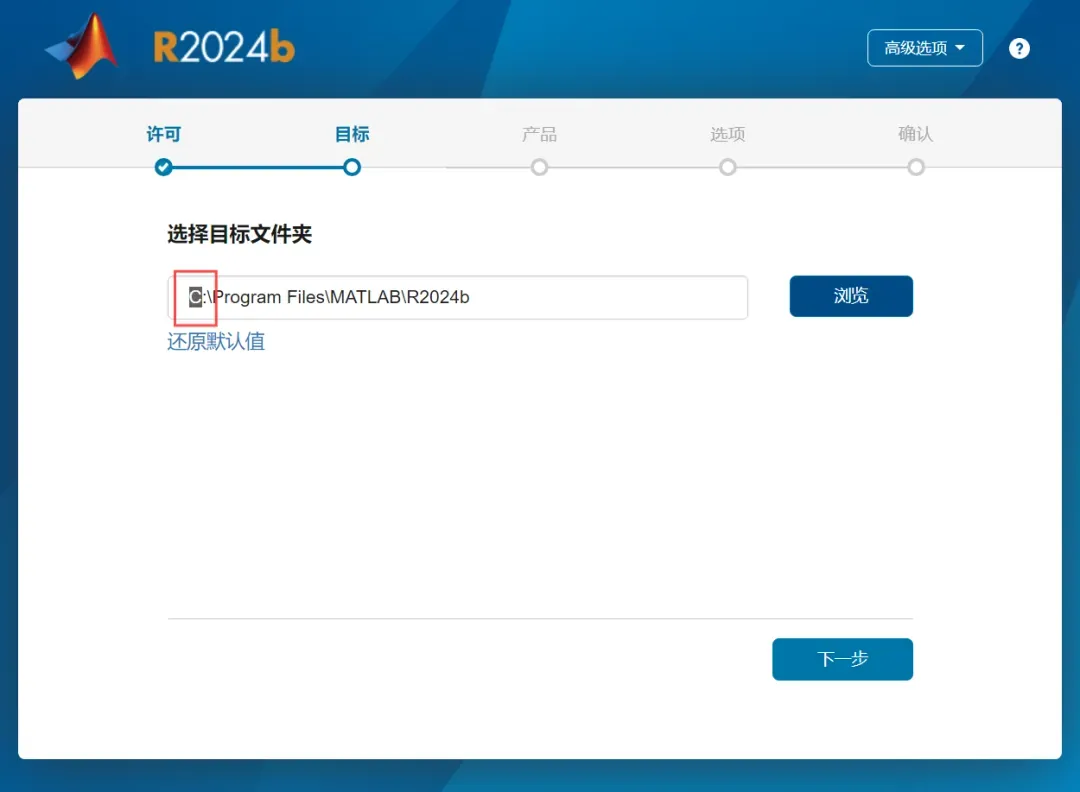Viewport: 1080px width, 792px height.
Task: Click the help question mark icon
Action: [1019, 48]
